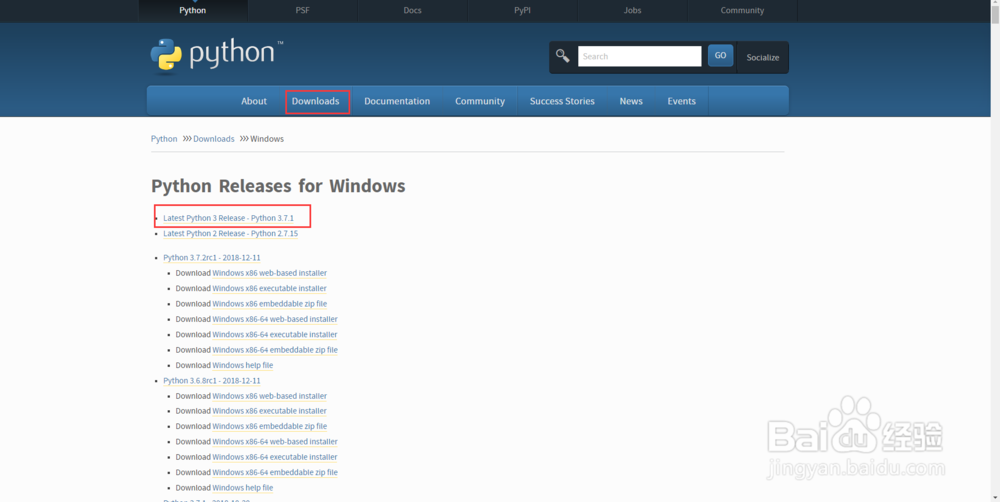The height and width of the screenshot is (502, 1000).
Task: Download 3.6.8rc1 Windows x86-64 web-based installer
Action: (275, 441)
